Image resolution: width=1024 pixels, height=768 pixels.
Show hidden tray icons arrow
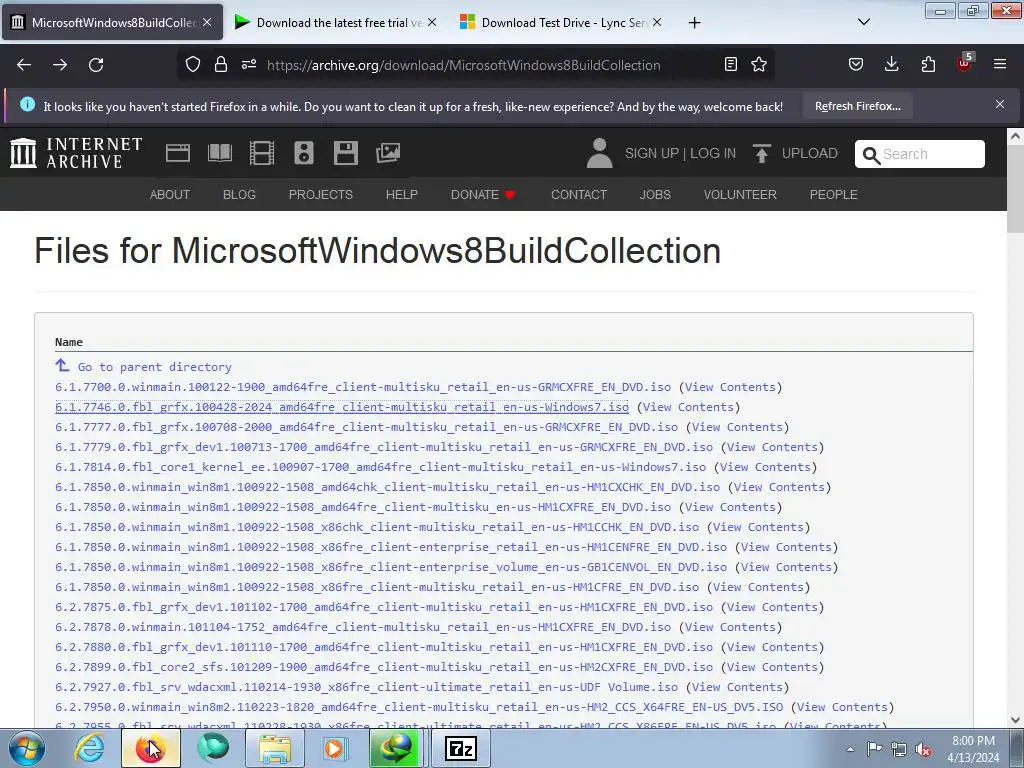[850, 749]
